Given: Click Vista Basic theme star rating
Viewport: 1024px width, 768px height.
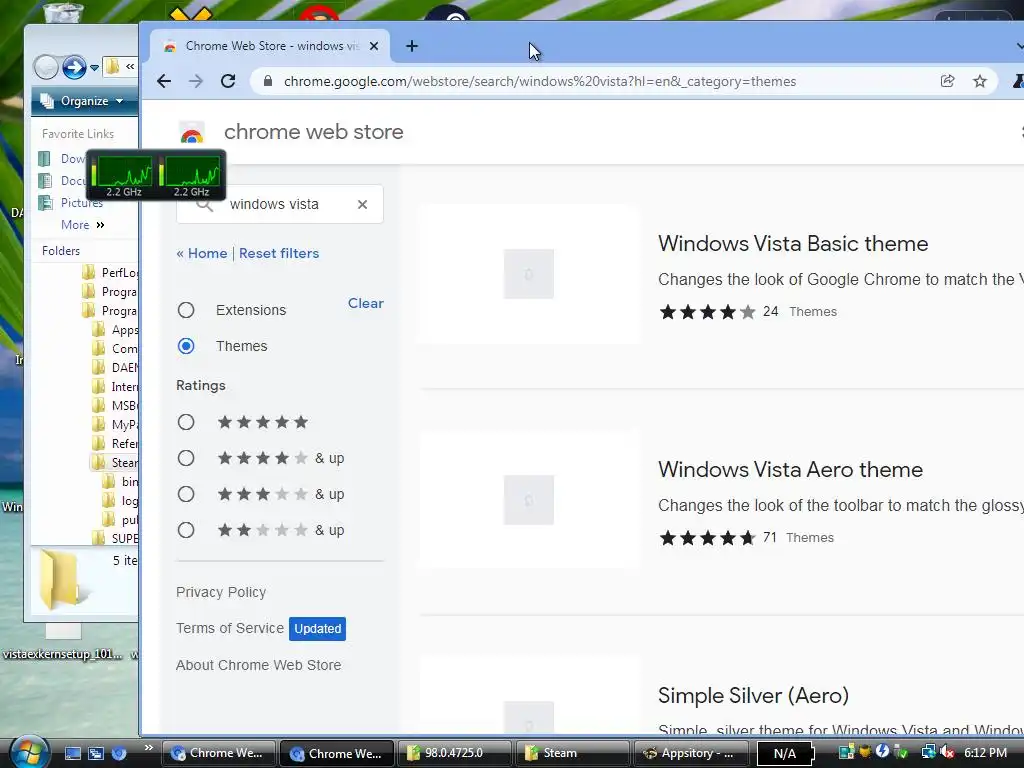Looking at the screenshot, I should (707, 312).
